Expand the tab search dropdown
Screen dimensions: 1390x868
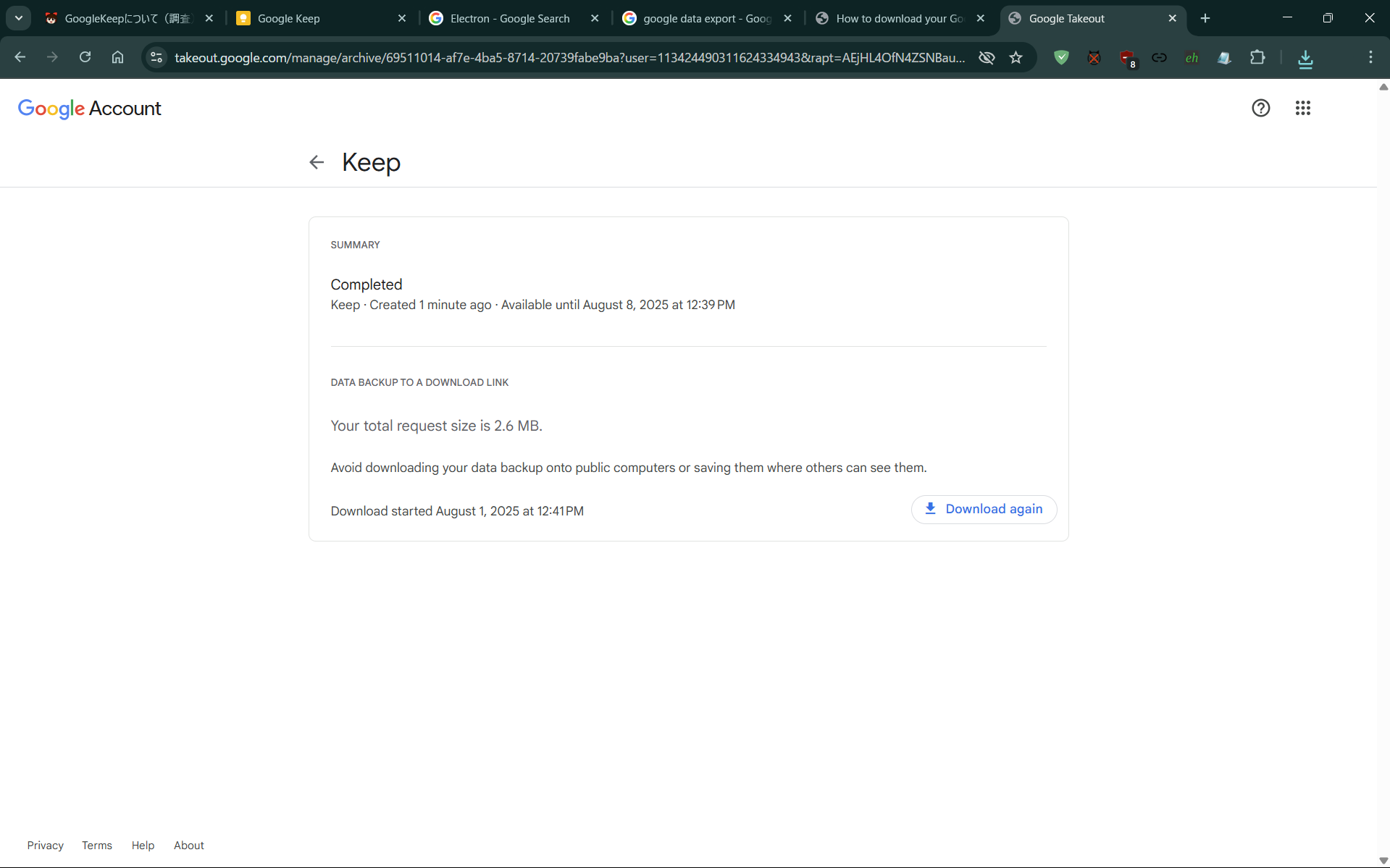pyautogui.click(x=19, y=18)
